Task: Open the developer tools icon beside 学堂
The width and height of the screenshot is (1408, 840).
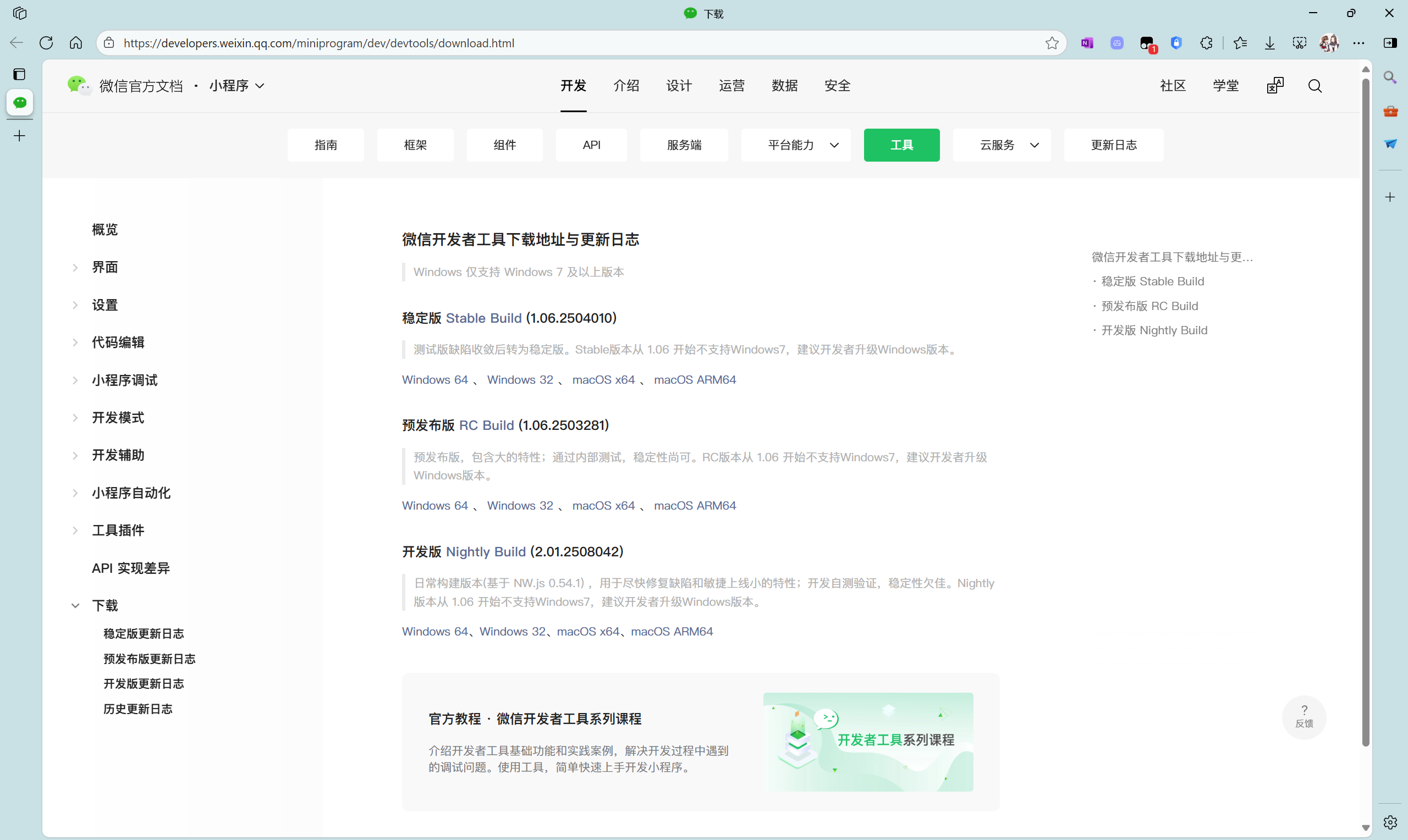Action: tap(1275, 85)
